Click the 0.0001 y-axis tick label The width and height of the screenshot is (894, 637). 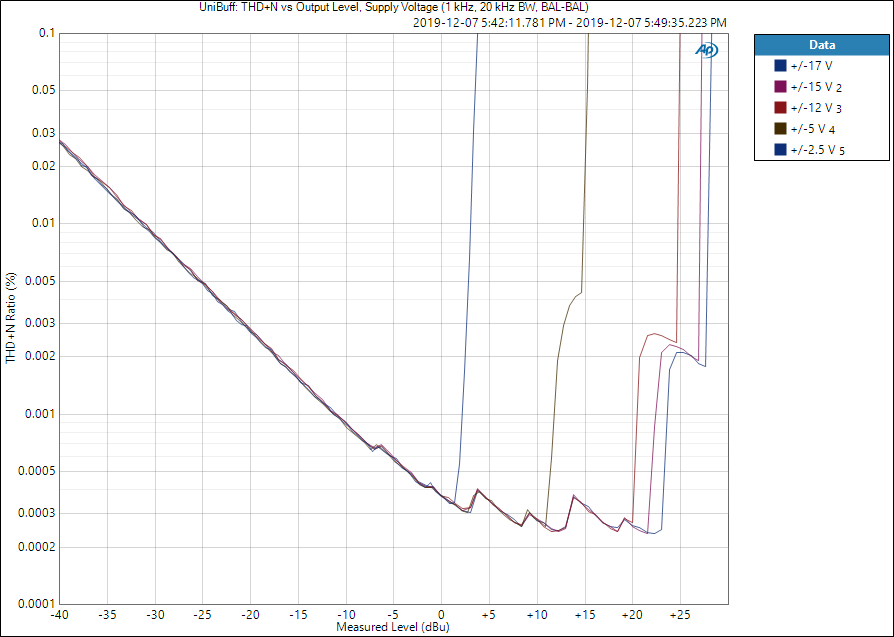(x=37, y=604)
